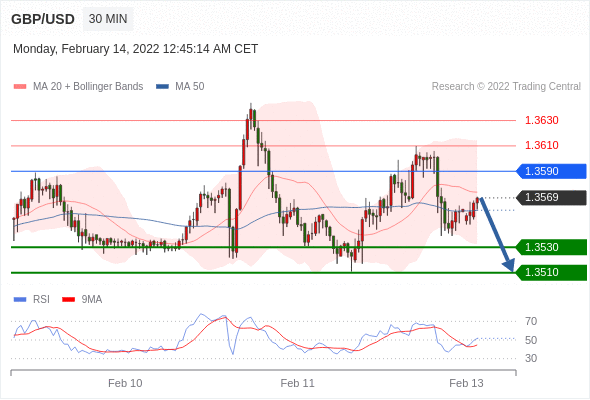Click the MA 20 + Bollinger Bands legend swatch

point(20,87)
